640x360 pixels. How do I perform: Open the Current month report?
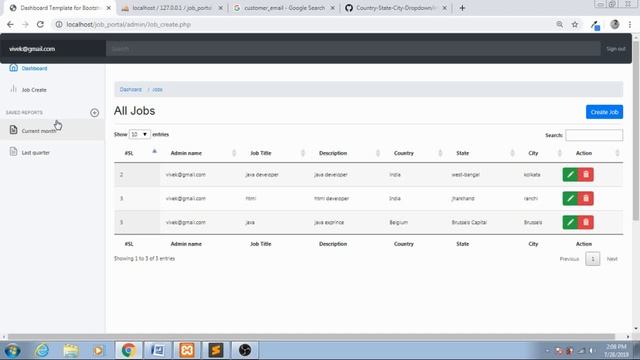(39, 131)
